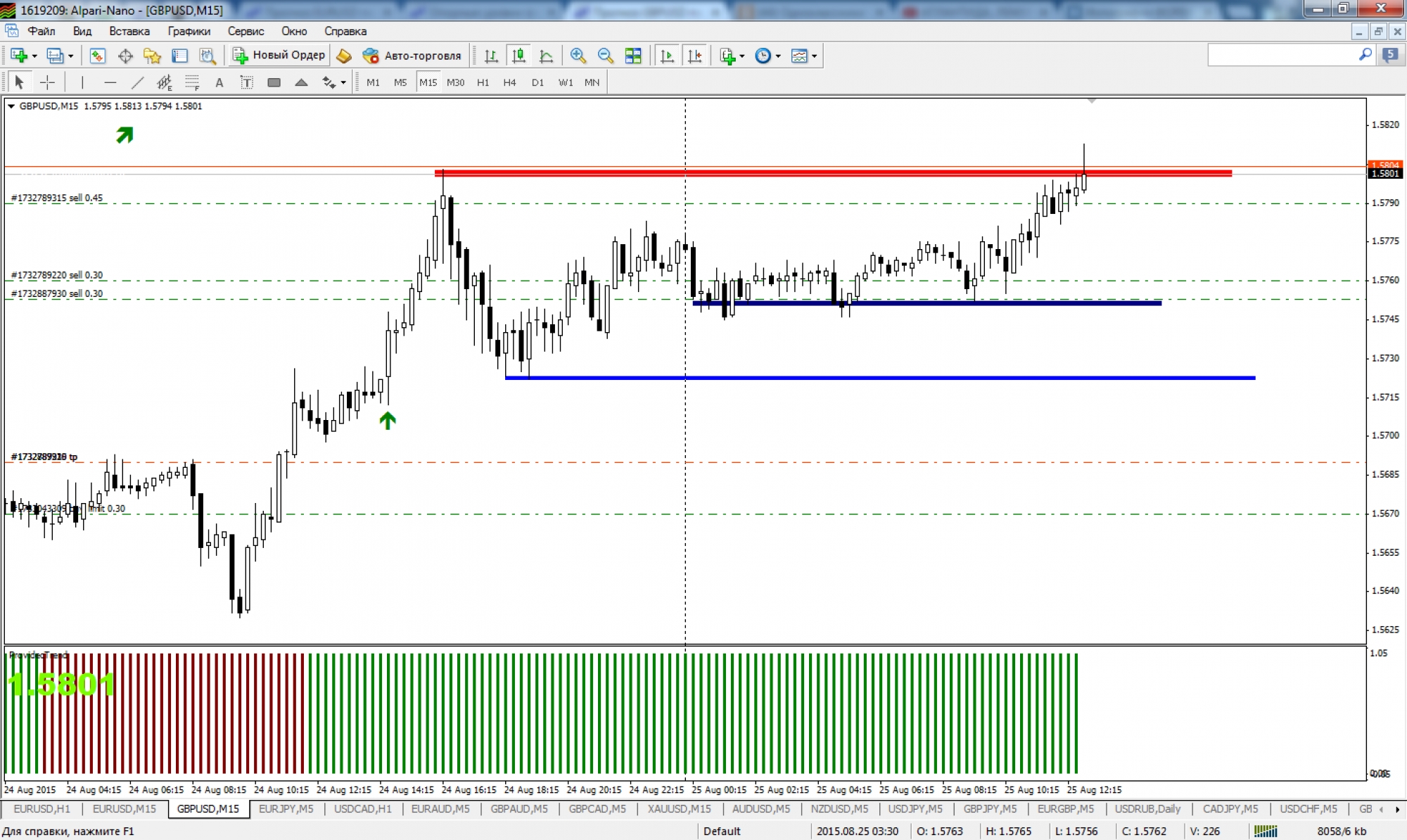Screen dimensions: 1407x840
Task: Switch to line chart mode
Action: [x=546, y=56]
